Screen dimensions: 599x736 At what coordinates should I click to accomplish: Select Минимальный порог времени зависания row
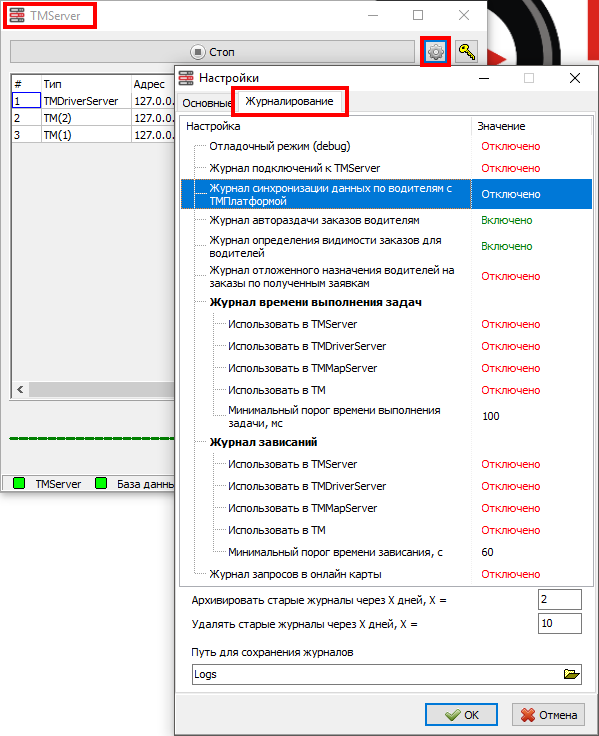coord(335,552)
